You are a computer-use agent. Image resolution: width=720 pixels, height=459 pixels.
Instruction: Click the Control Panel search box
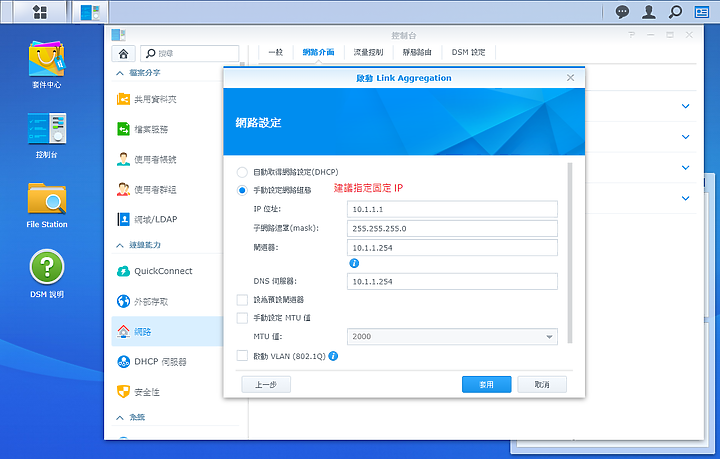coord(190,54)
